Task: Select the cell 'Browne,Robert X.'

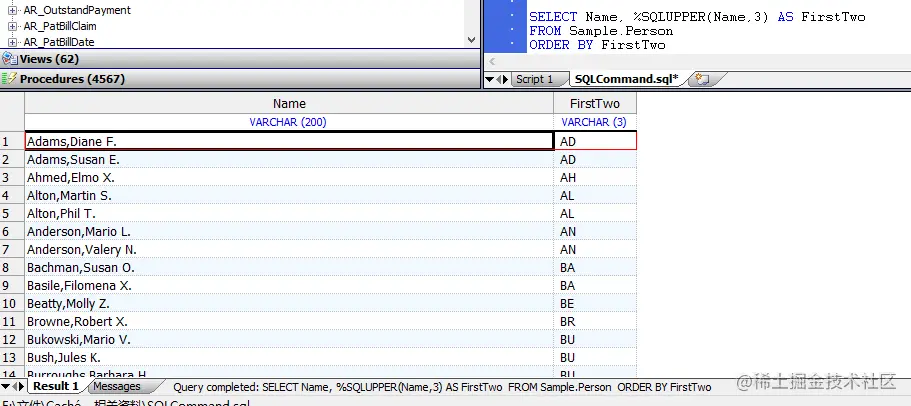Action: (x=289, y=322)
